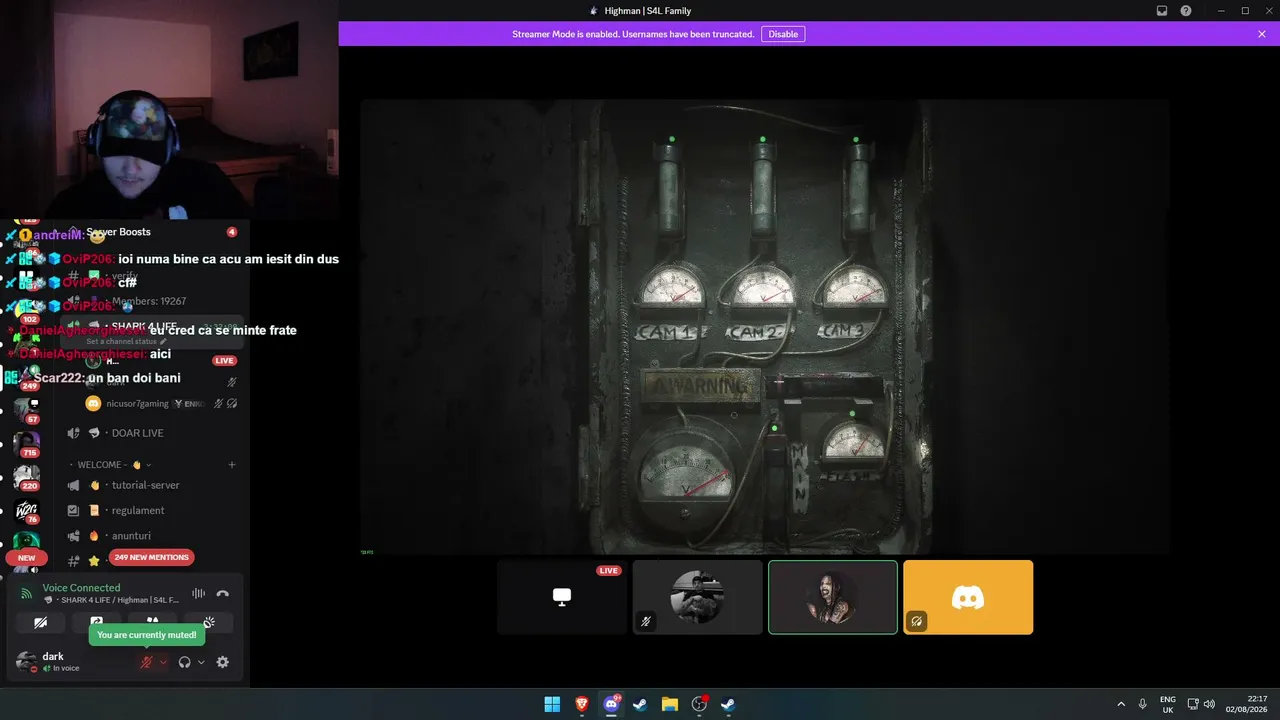Viewport: 1280px width, 720px height.
Task: Open microphone input options dropdown
Action: coord(163,662)
